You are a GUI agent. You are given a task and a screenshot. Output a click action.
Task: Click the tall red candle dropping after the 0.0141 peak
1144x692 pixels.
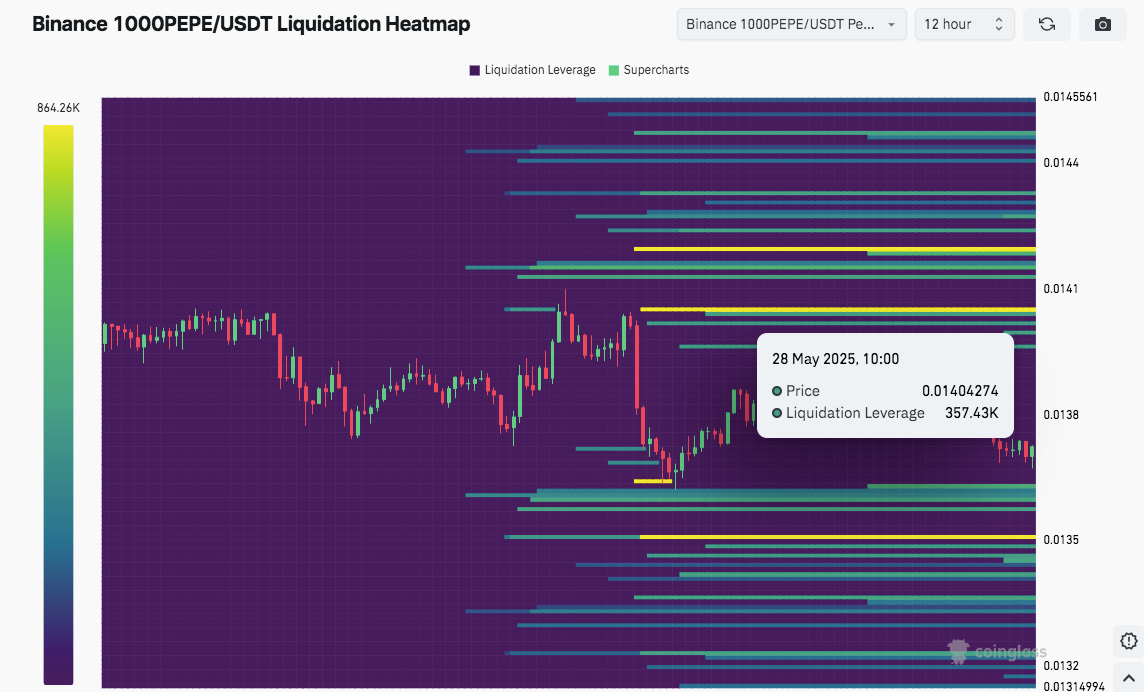click(637, 366)
